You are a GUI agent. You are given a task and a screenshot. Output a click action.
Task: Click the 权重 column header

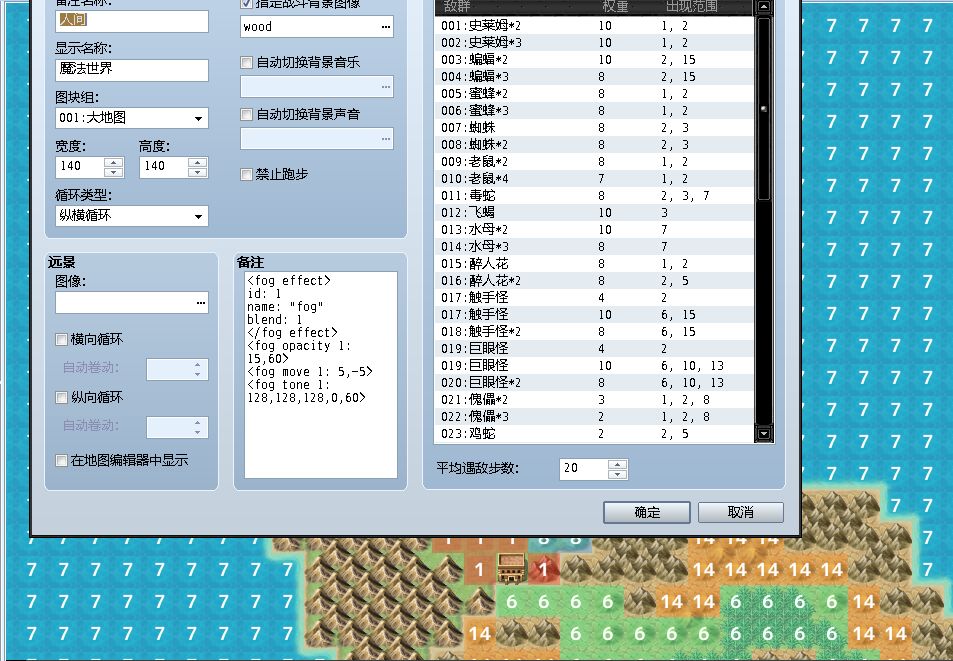[615, 7]
